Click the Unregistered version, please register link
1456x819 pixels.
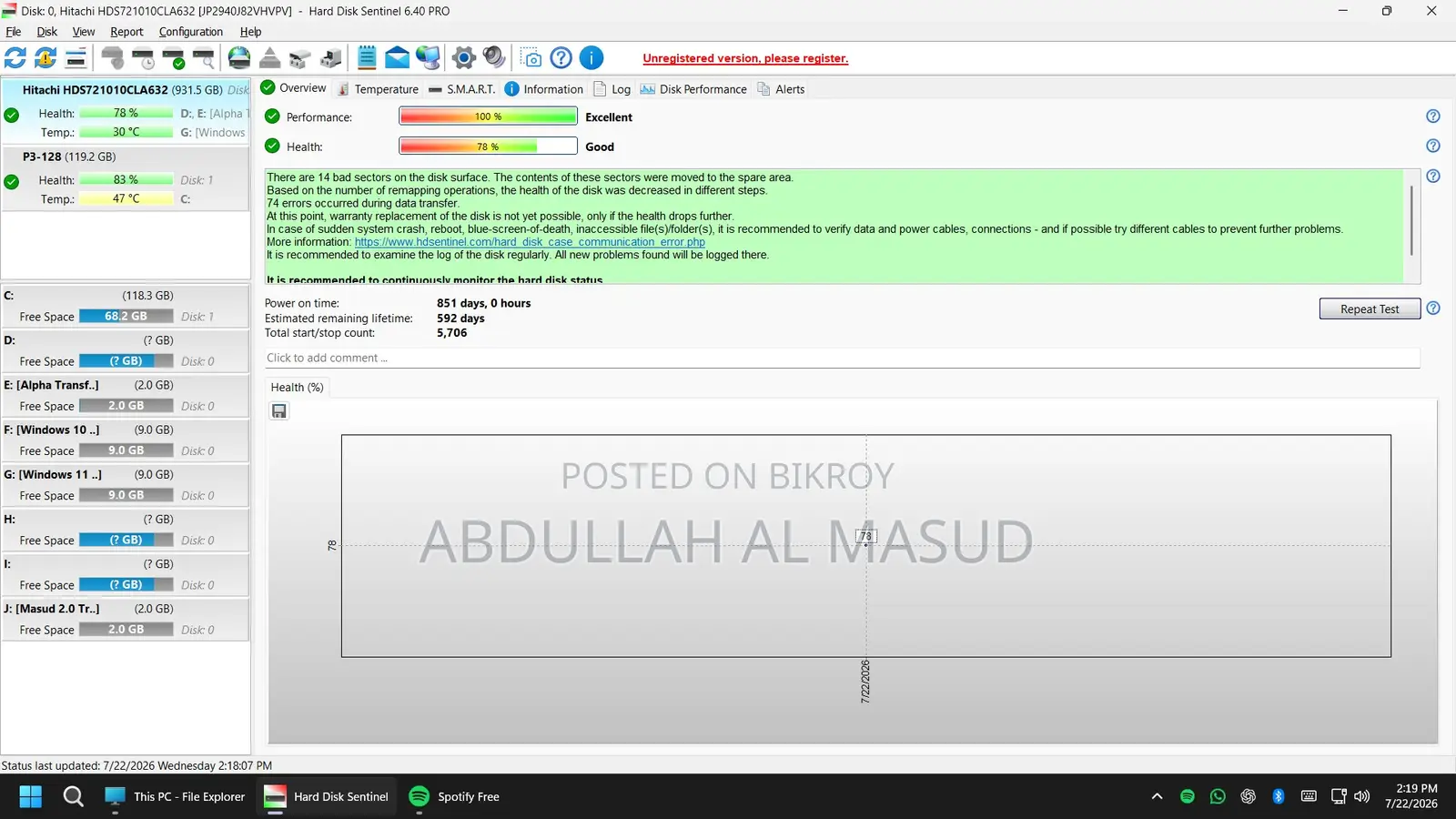pos(745,58)
